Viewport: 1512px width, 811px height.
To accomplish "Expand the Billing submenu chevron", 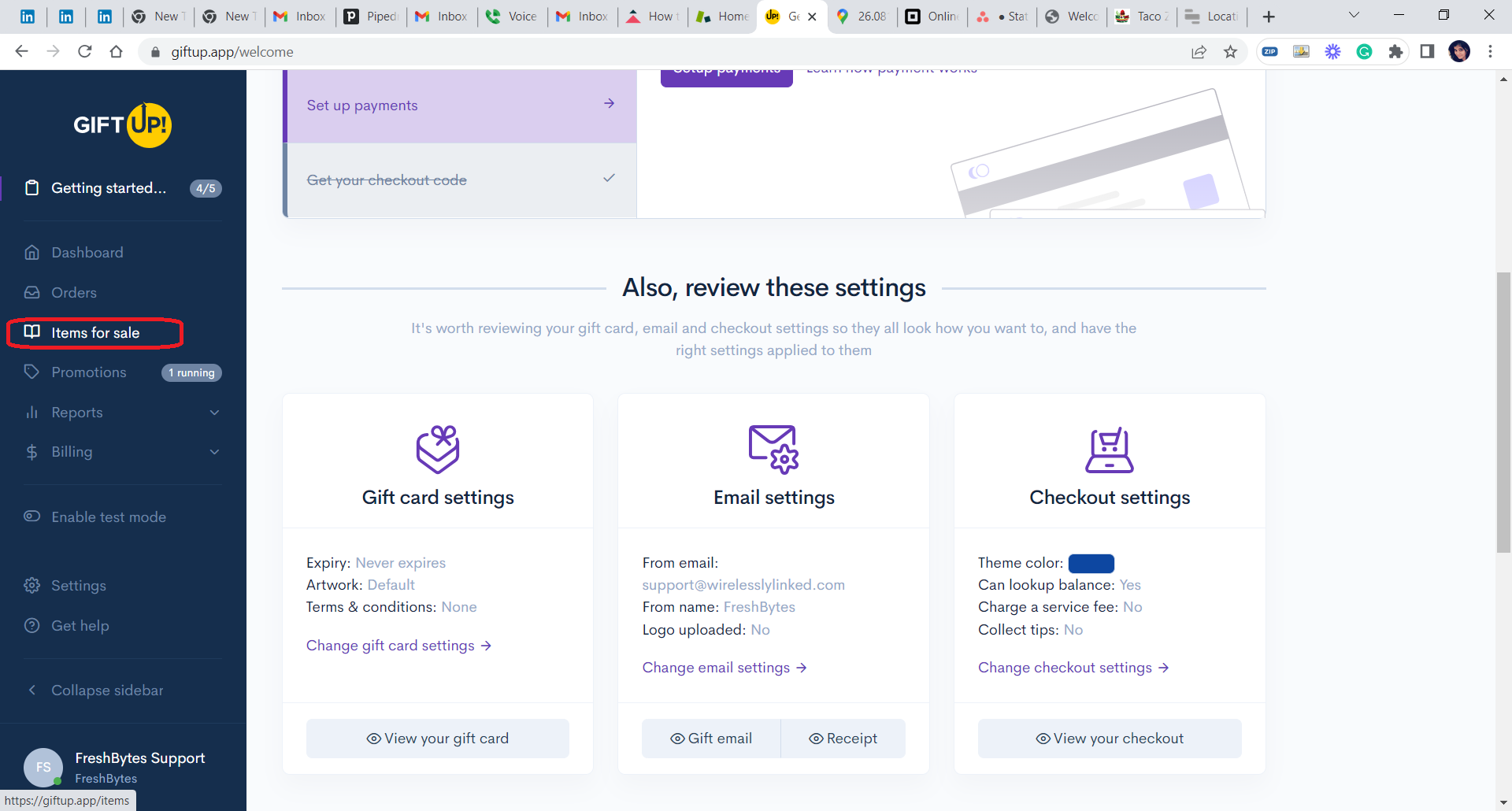I will click(x=214, y=452).
